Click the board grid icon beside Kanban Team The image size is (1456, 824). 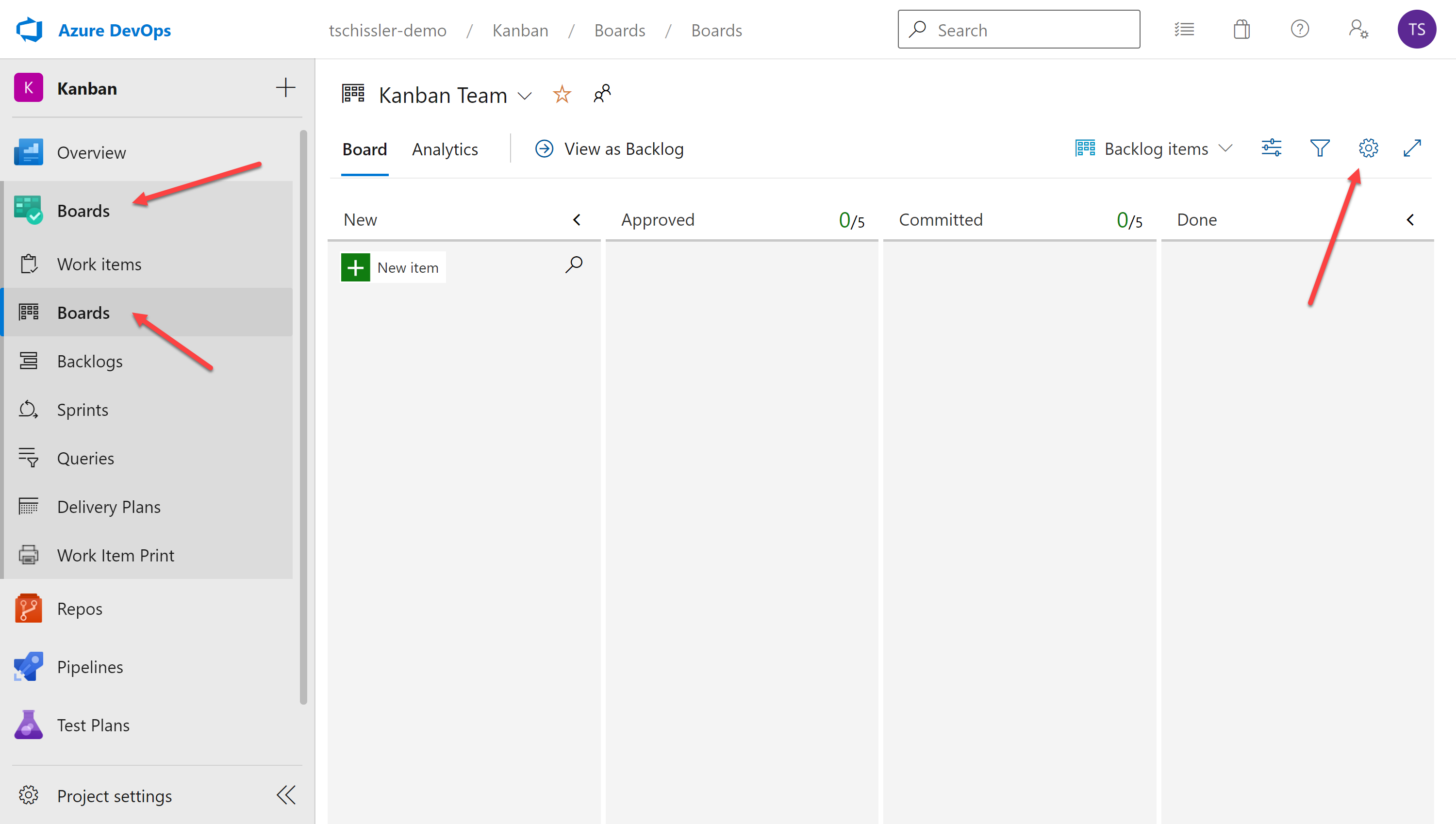(354, 94)
